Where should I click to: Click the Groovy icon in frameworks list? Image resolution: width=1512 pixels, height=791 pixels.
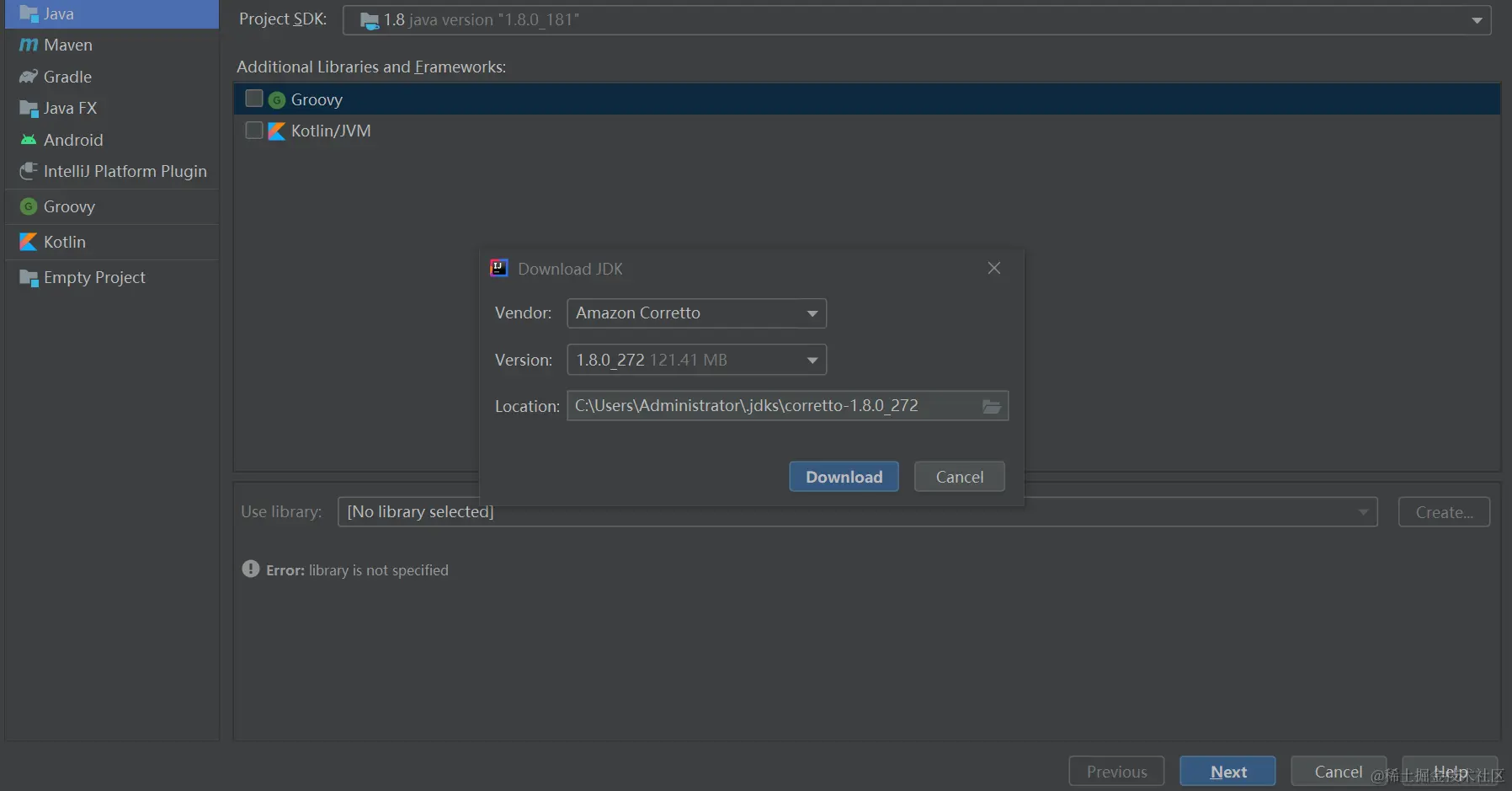tap(277, 99)
